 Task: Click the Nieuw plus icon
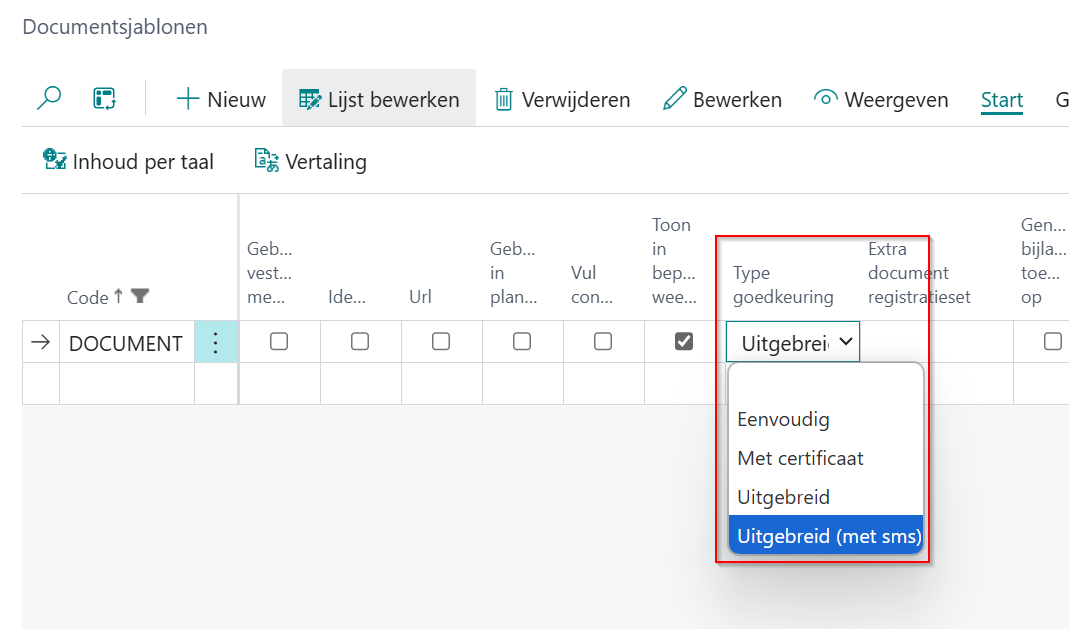click(187, 99)
